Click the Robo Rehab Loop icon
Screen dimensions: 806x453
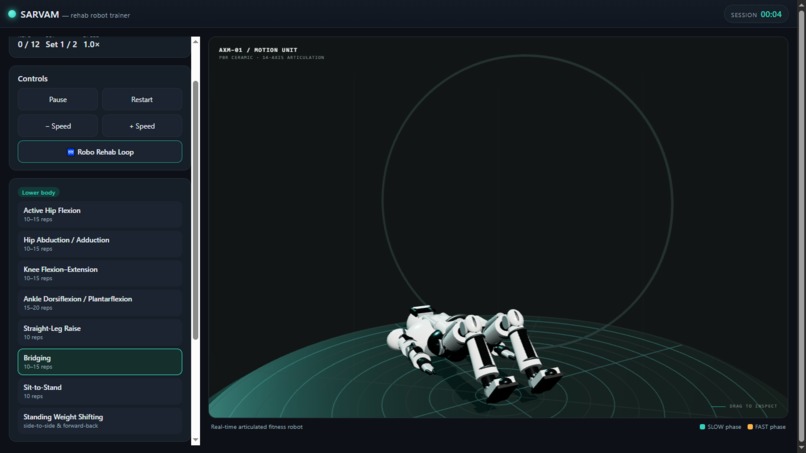[71, 152]
